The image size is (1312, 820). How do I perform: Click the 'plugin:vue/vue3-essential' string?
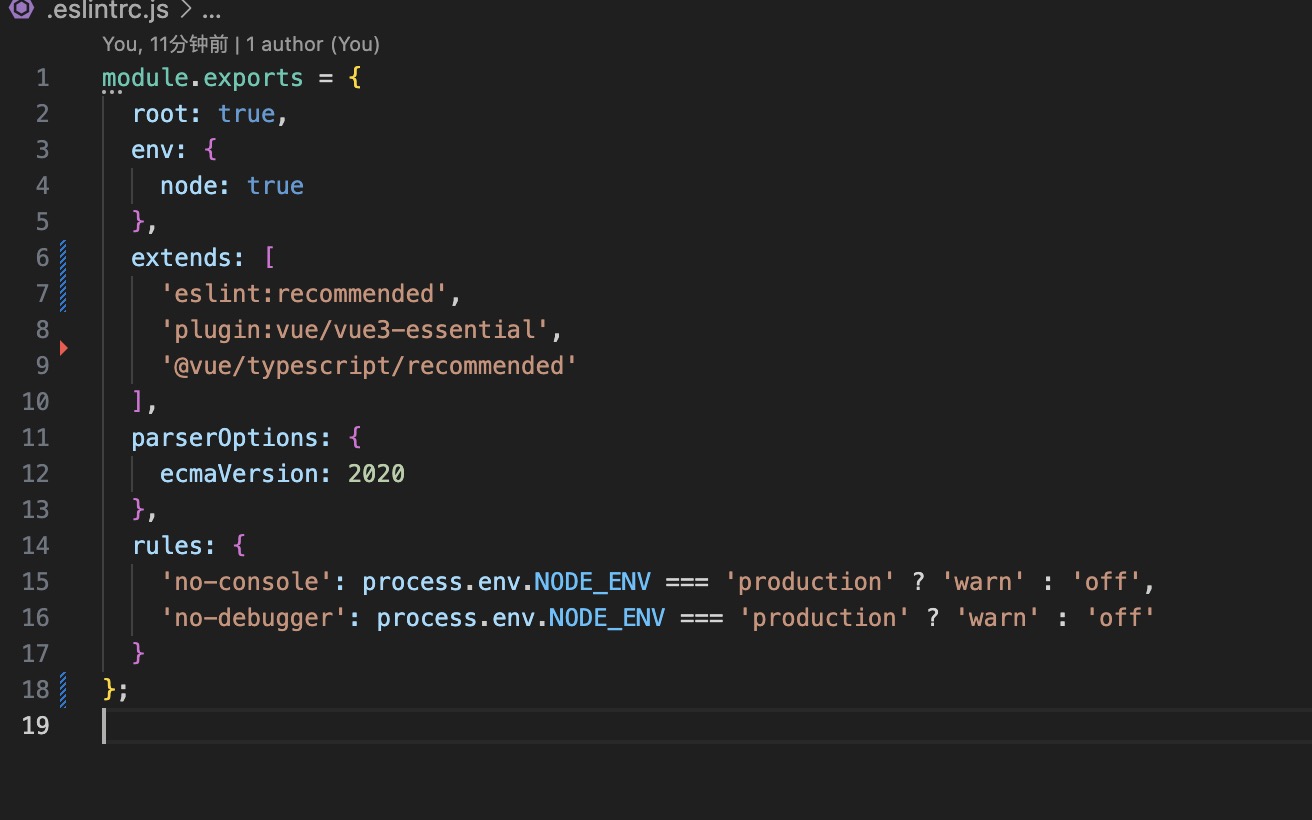[x=354, y=330]
